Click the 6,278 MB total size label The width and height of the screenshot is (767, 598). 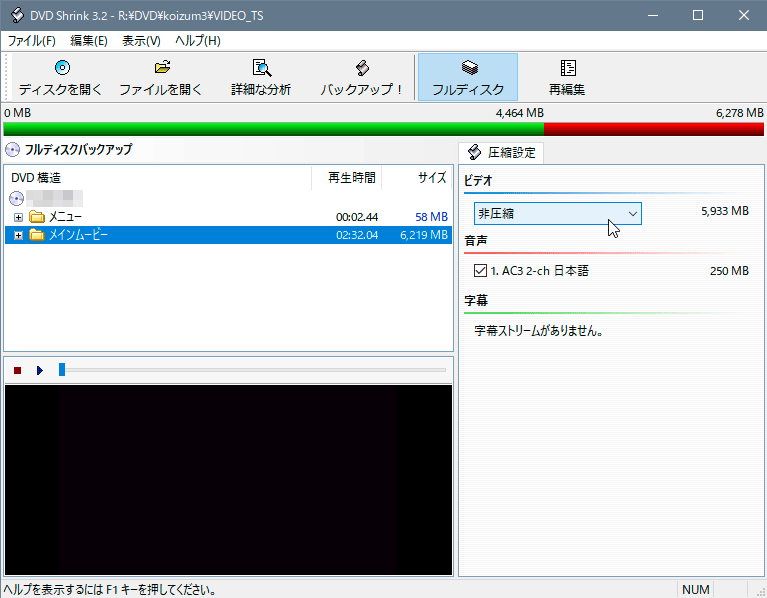click(740, 113)
